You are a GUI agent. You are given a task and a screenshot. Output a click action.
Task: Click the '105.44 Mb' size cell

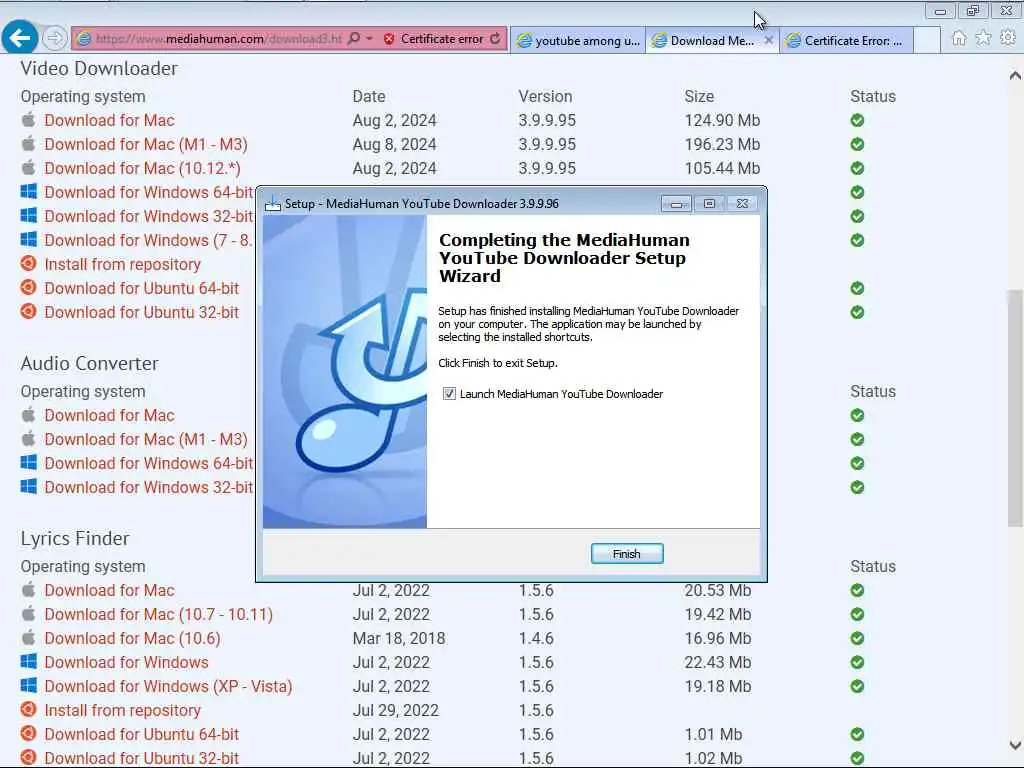722,168
